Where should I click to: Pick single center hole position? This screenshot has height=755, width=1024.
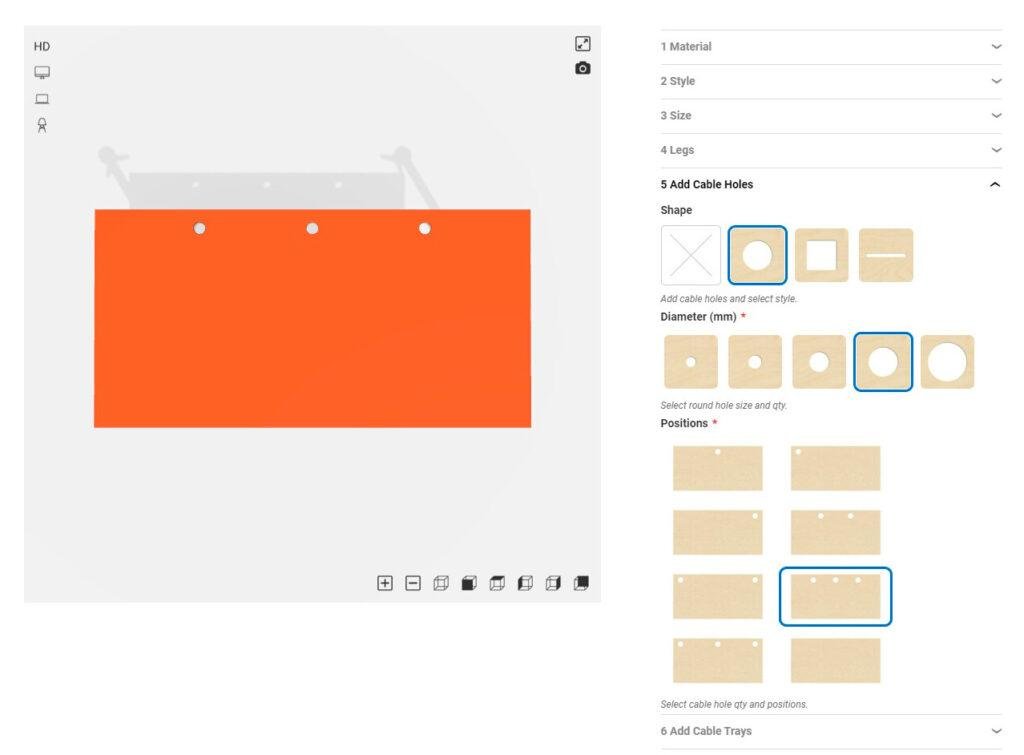(x=718, y=468)
